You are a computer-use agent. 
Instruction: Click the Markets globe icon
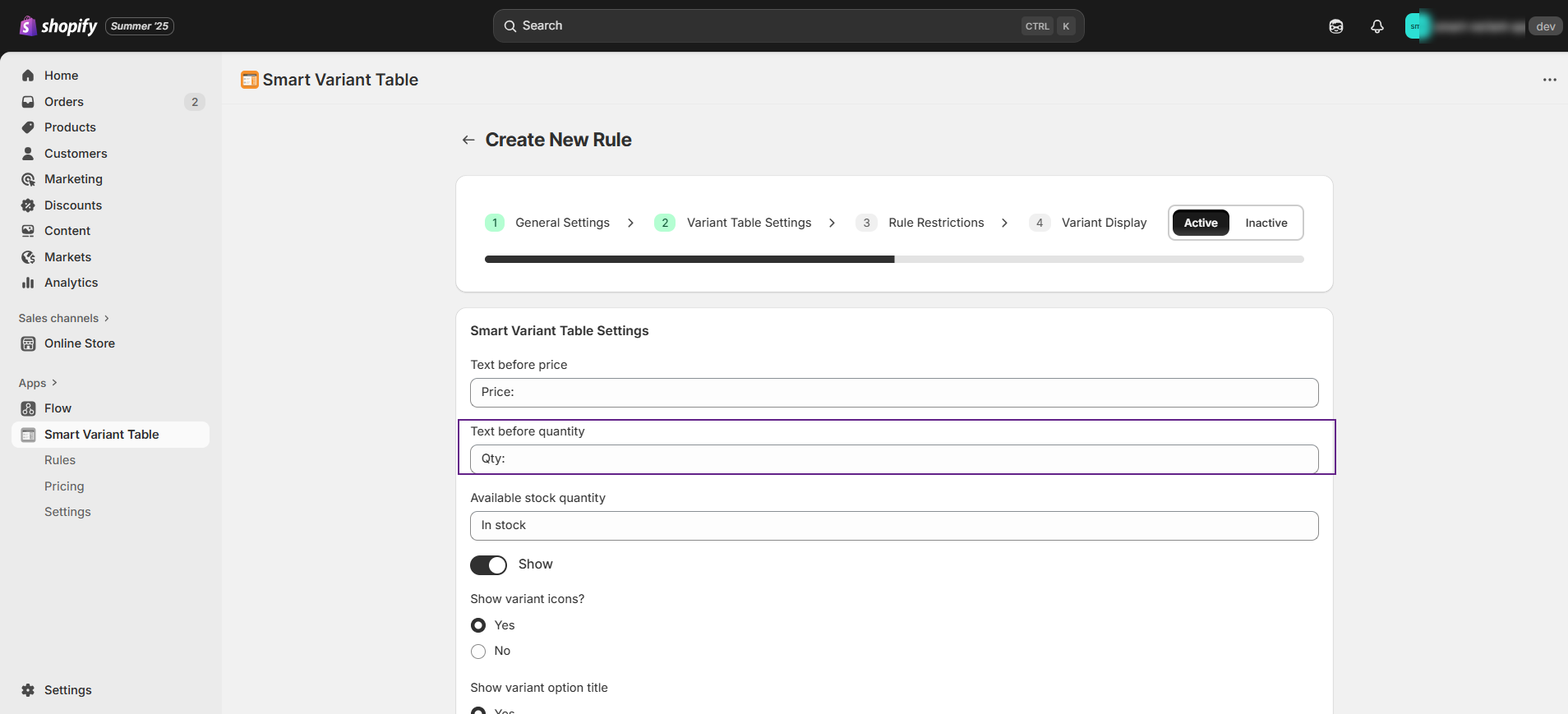pos(28,257)
